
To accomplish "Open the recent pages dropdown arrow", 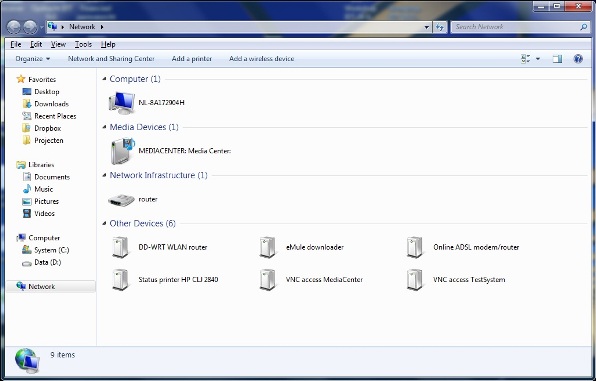I will [41, 27].
